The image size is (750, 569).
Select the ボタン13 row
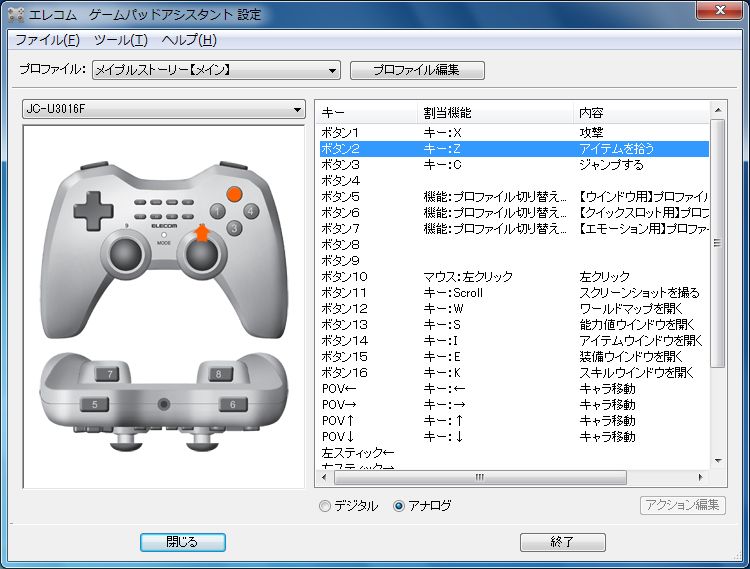514,325
